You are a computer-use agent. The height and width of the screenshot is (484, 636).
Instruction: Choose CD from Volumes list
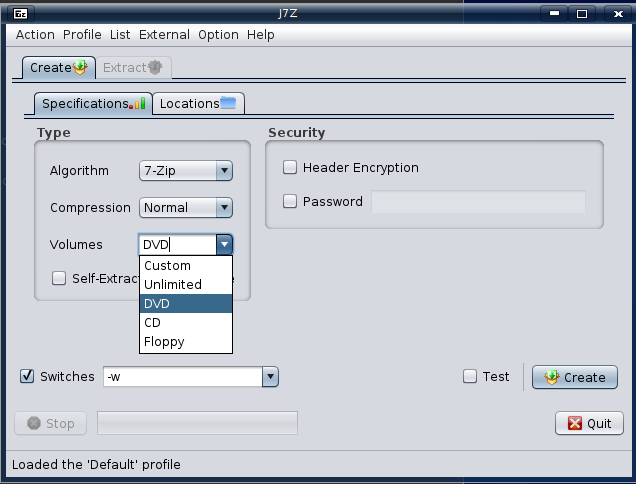click(x=186, y=323)
